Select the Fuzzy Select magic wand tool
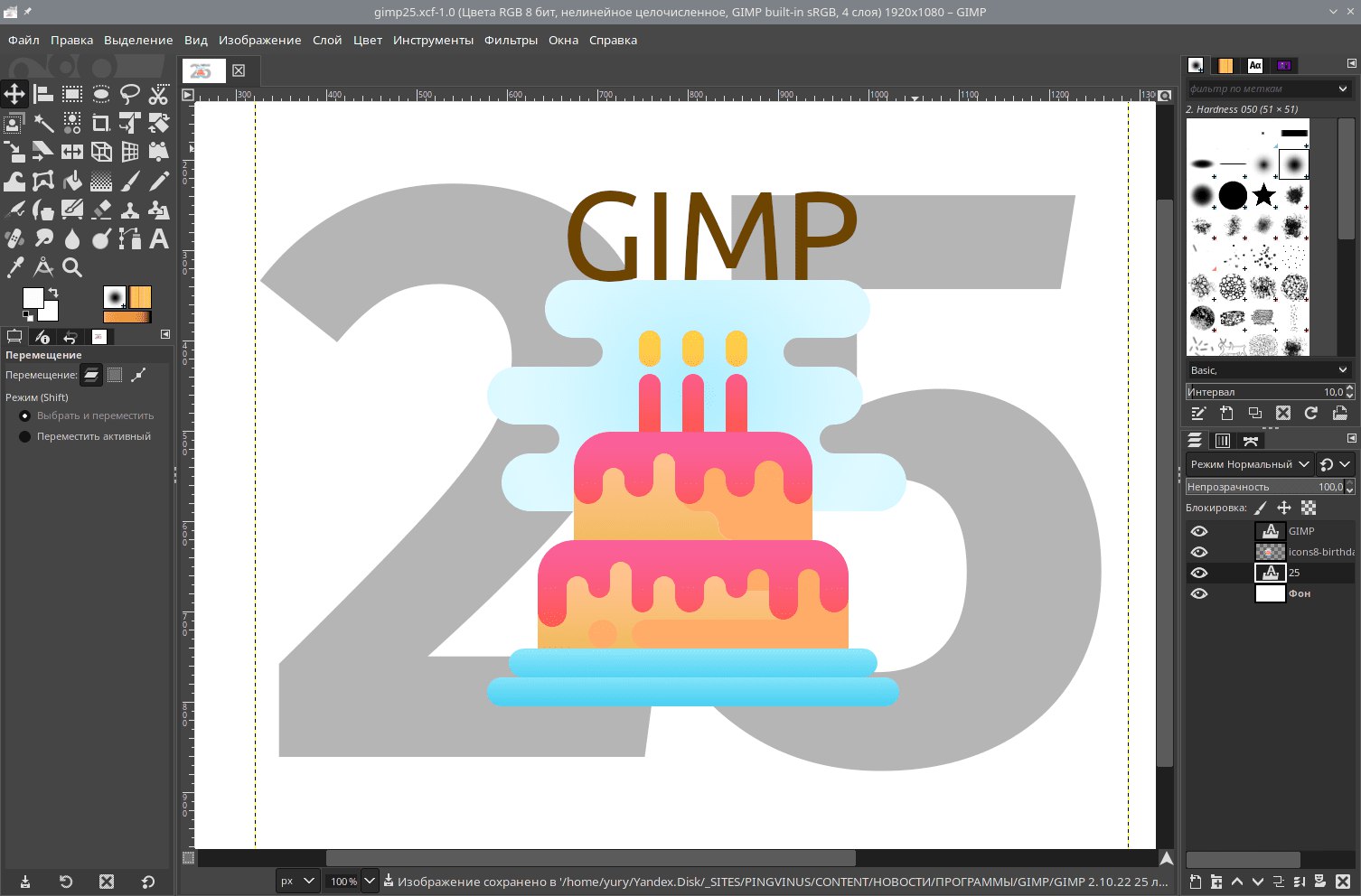Viewport: 1361px width, 896px height. point(42,122)
